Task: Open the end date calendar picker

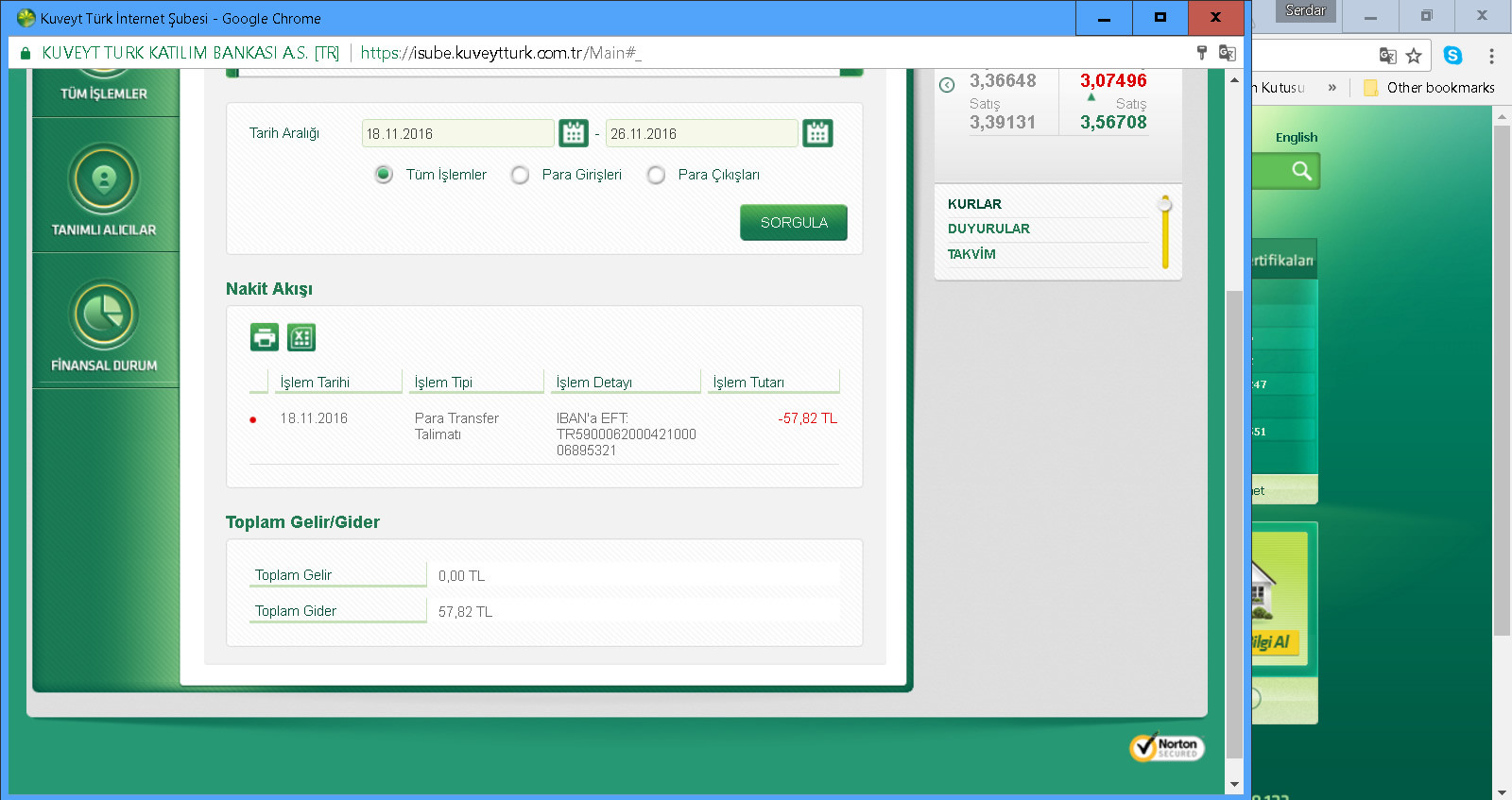Action: coord(817,133)
